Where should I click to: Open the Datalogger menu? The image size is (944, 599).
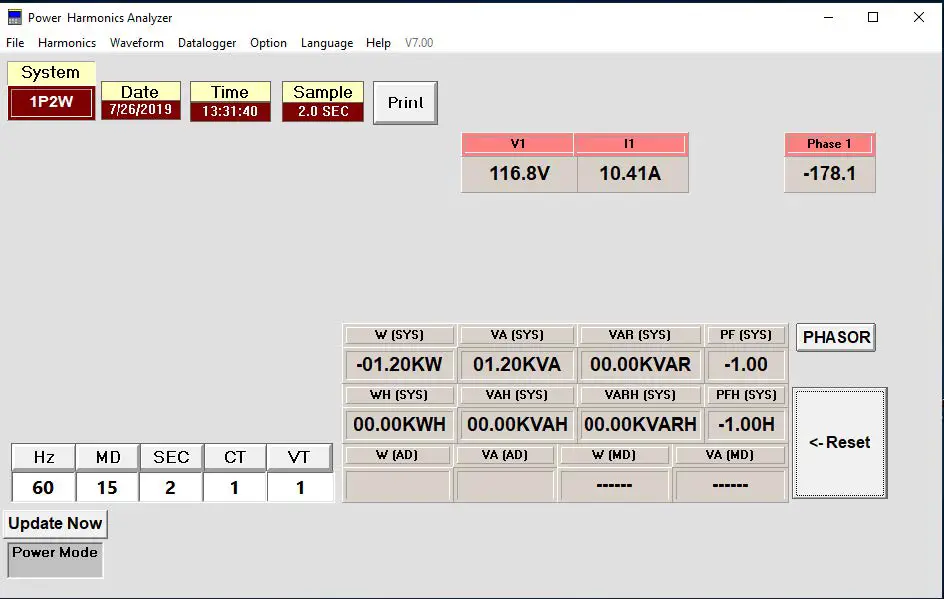point(206,43)
